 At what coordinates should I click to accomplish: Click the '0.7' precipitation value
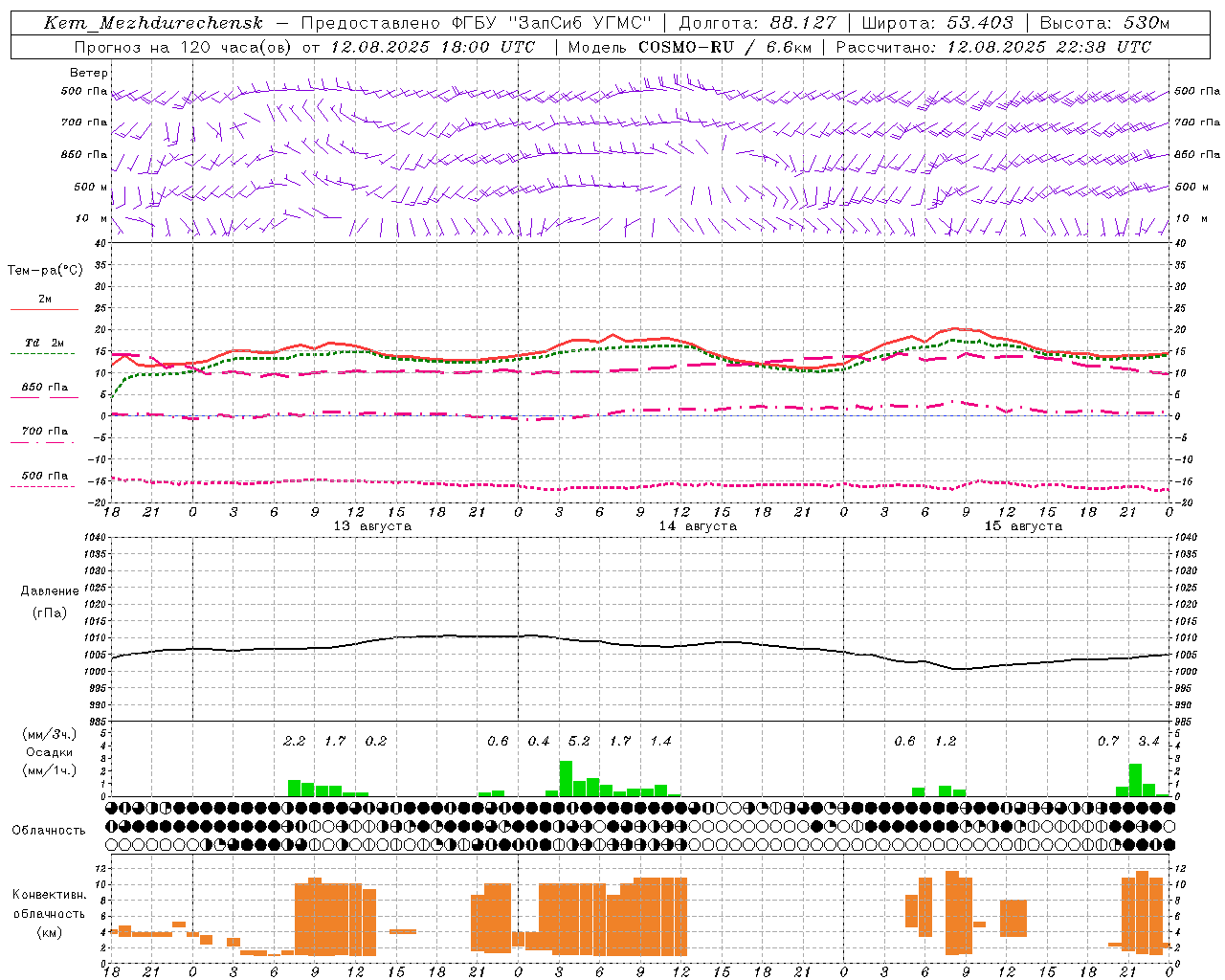(1108, 742)
